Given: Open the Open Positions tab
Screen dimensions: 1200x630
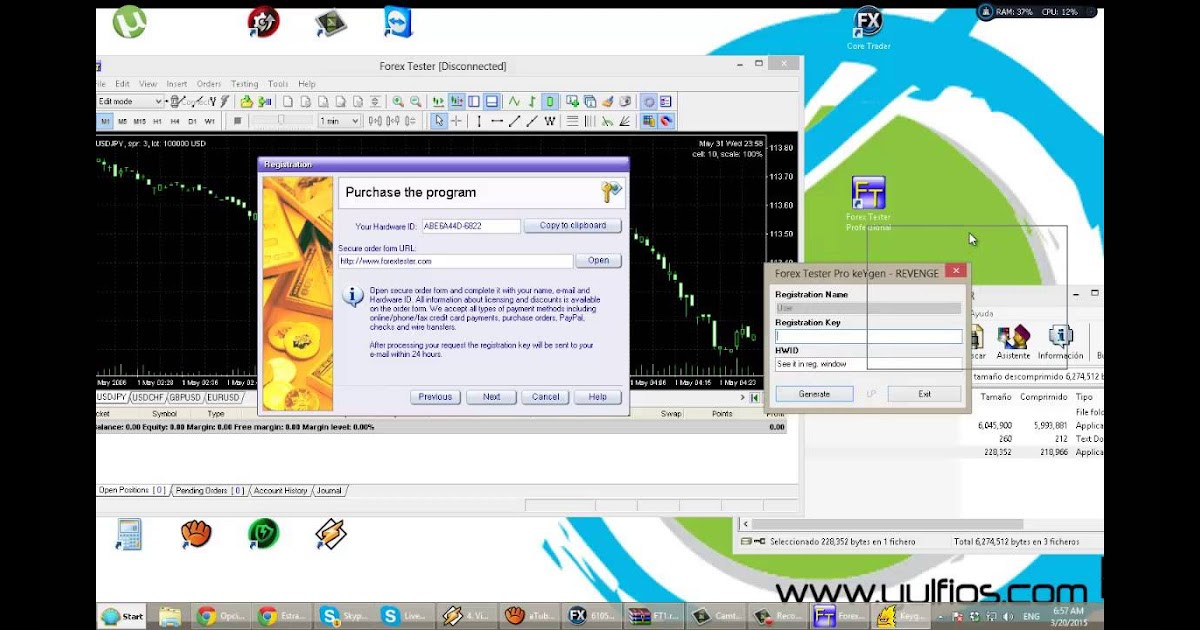Looking at the screenshot, I should pos(132,491).
